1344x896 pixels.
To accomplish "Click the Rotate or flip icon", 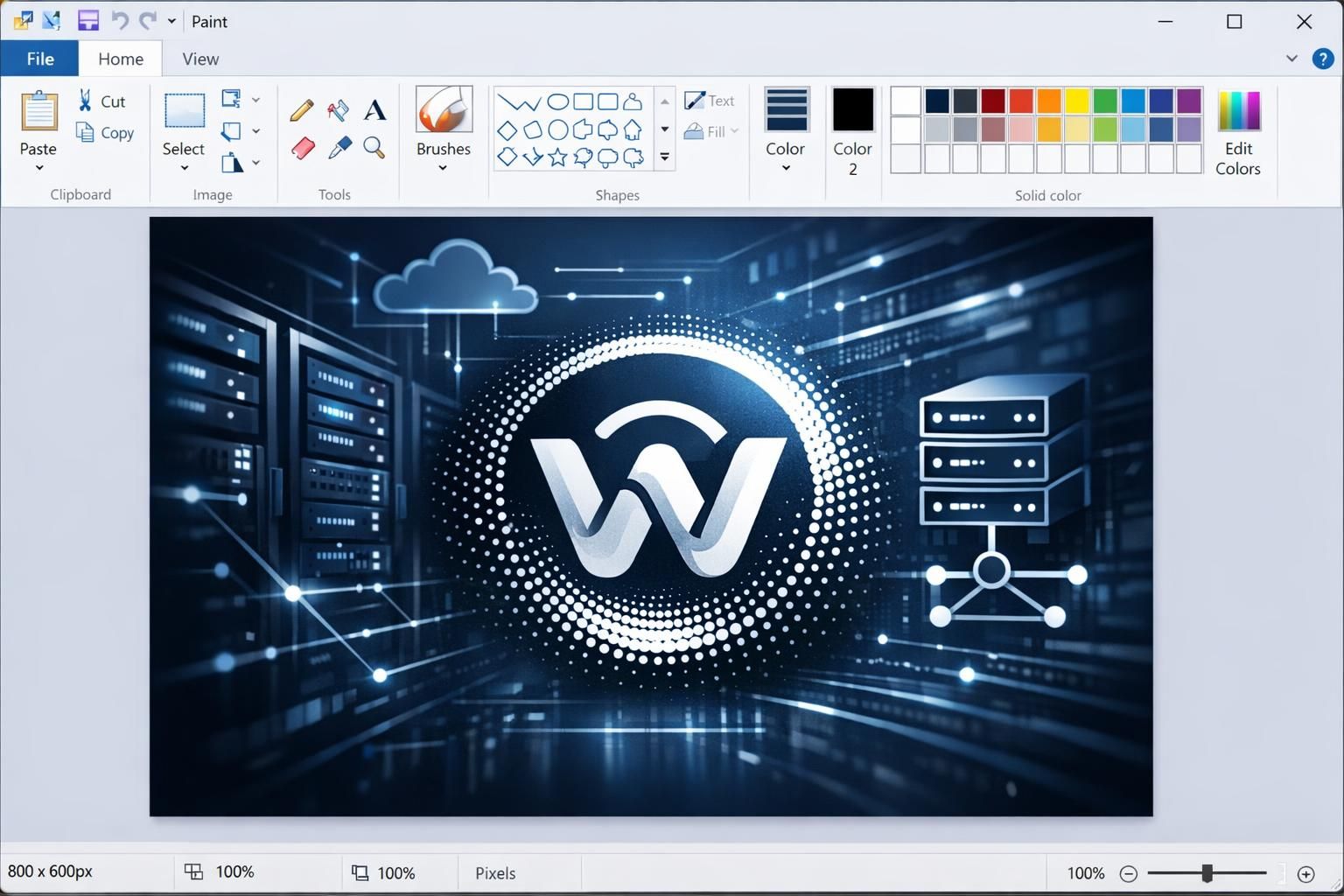I will coord(232,163).
